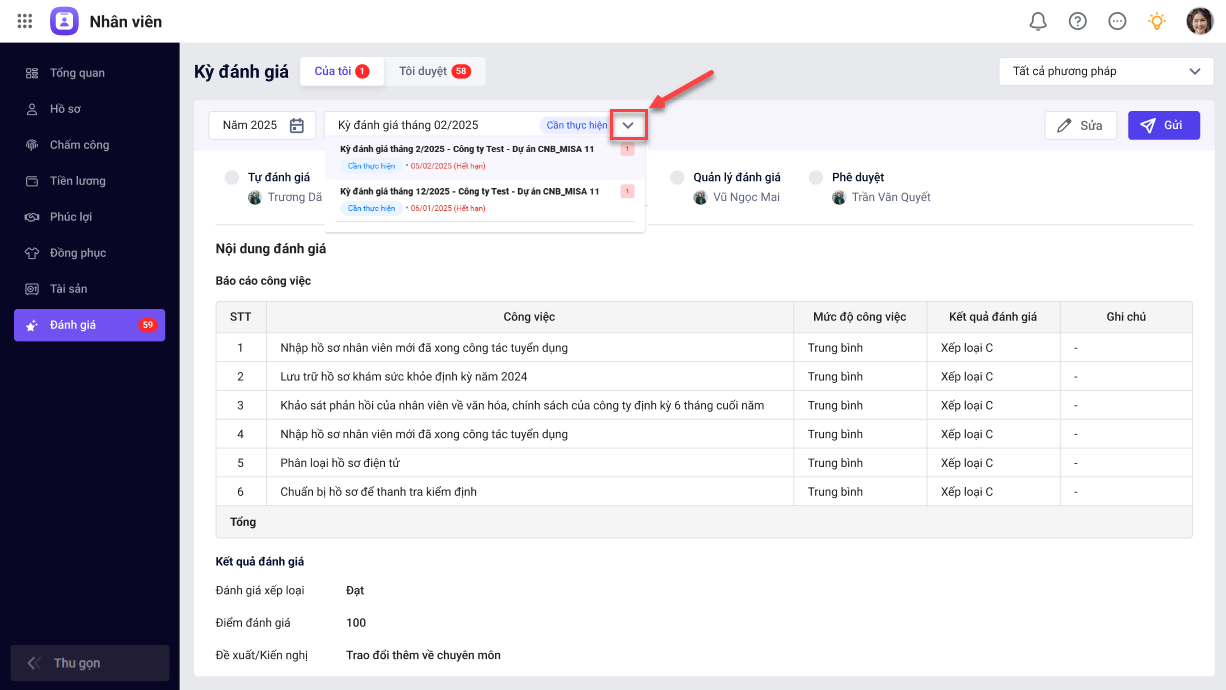
Task: Click row Khảo sát phản hồi của nhân viên
Action: [704, 405]
